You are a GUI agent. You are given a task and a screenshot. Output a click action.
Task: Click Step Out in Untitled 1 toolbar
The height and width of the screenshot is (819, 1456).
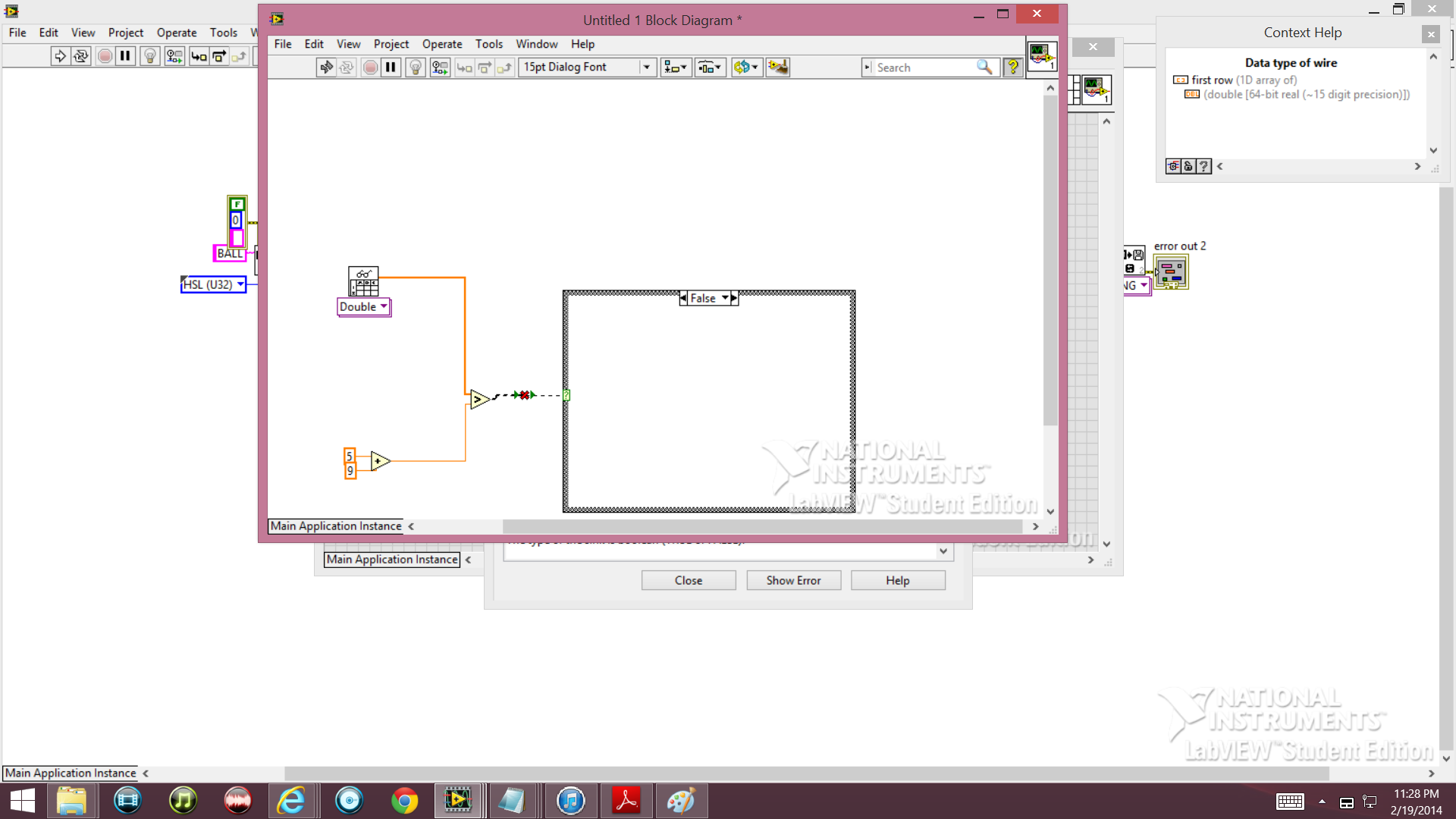coord(504,67)
